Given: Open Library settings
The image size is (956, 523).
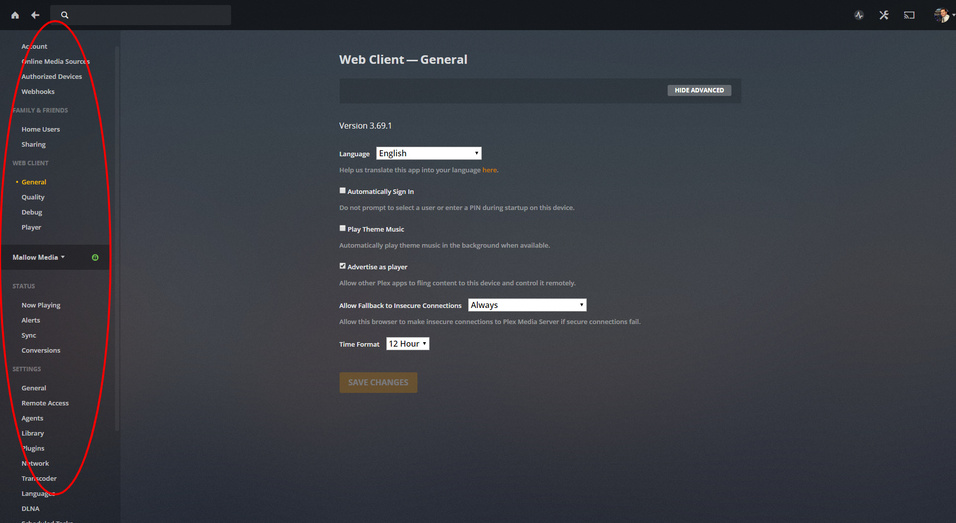Looking at the screenshot, I should coord(32,433).
